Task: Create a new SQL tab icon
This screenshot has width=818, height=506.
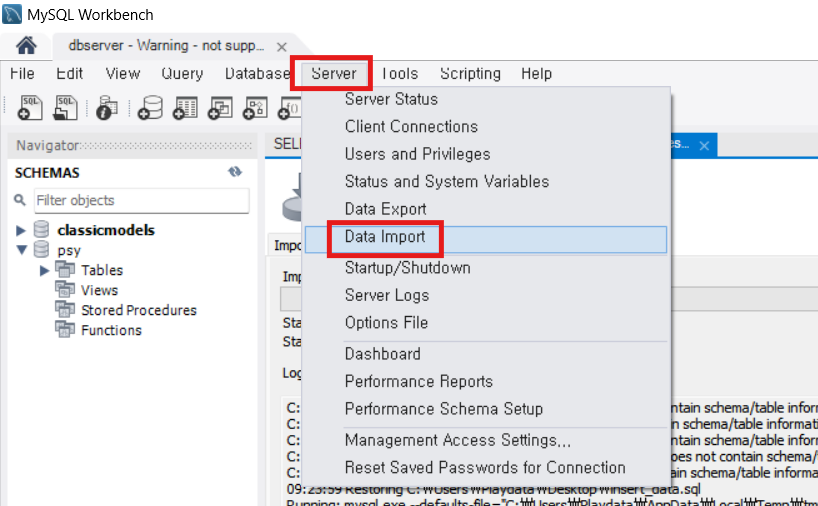Action: click(30, 108)
